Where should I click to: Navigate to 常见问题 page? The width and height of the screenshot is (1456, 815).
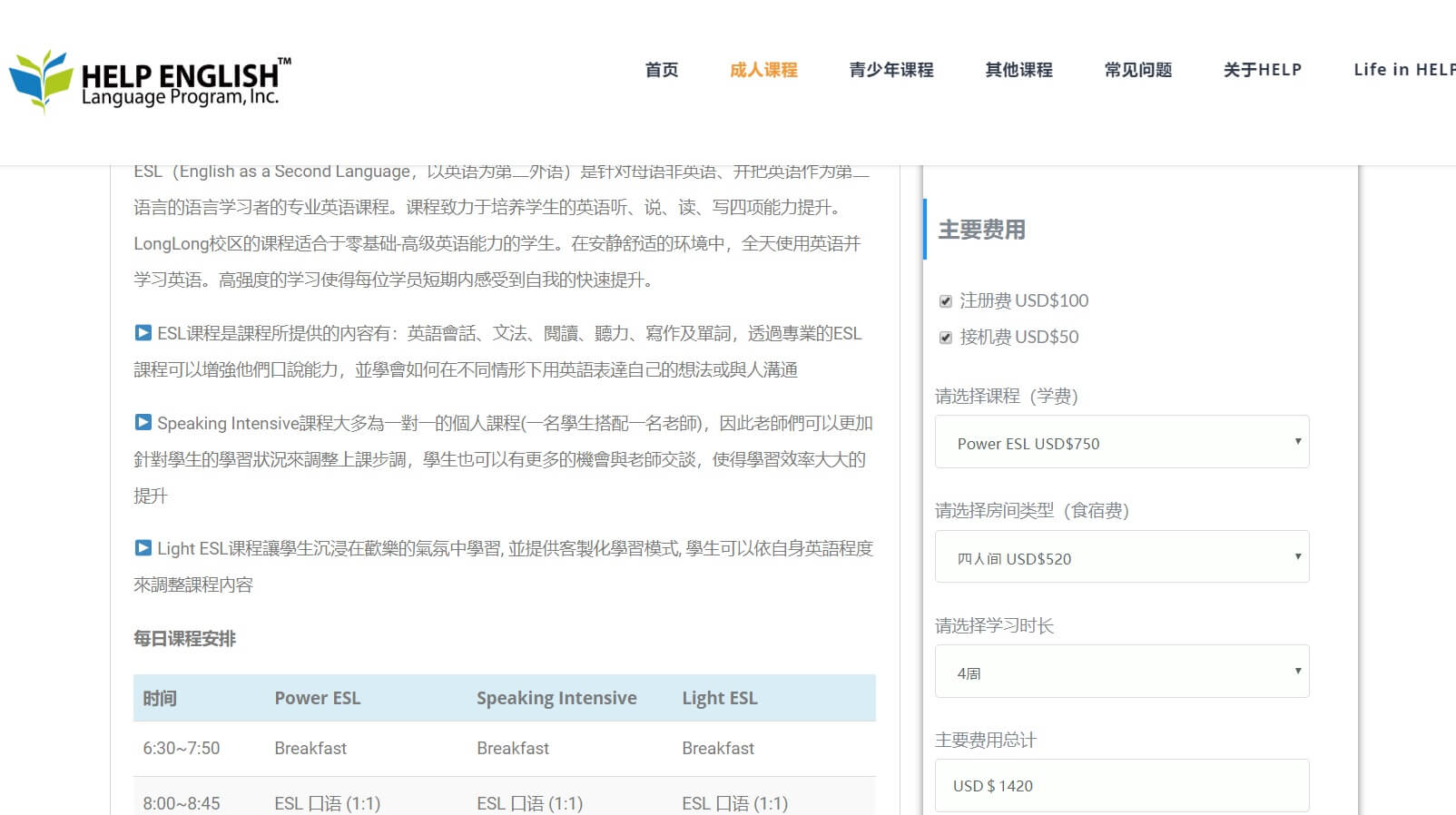pyautogui.click(x=1137, y=70)
